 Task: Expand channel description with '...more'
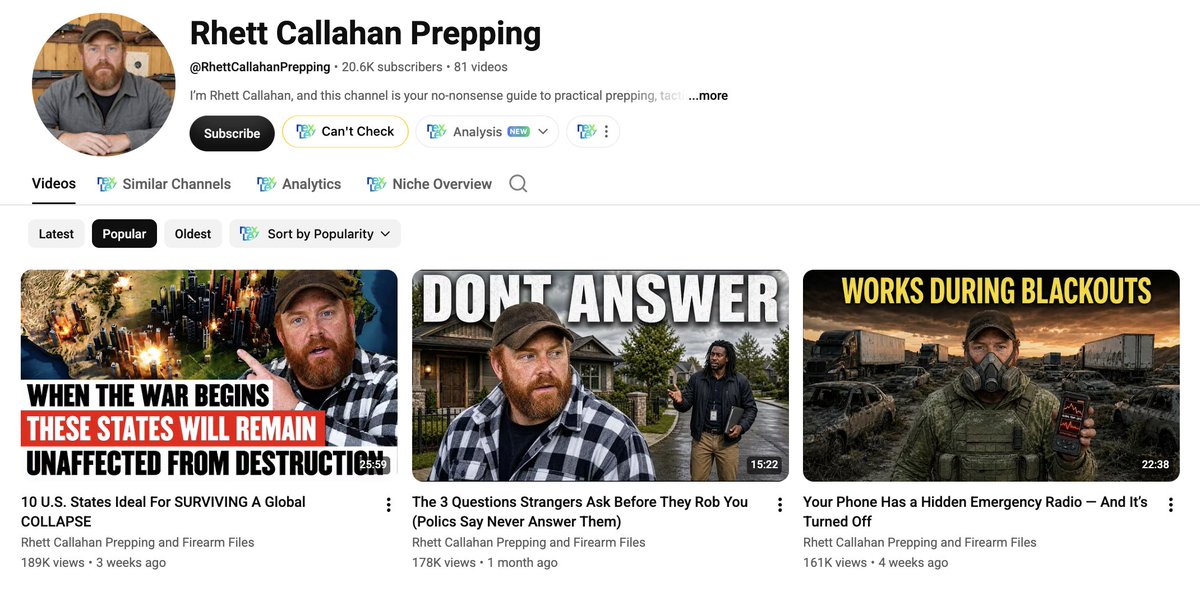point(708,96)
